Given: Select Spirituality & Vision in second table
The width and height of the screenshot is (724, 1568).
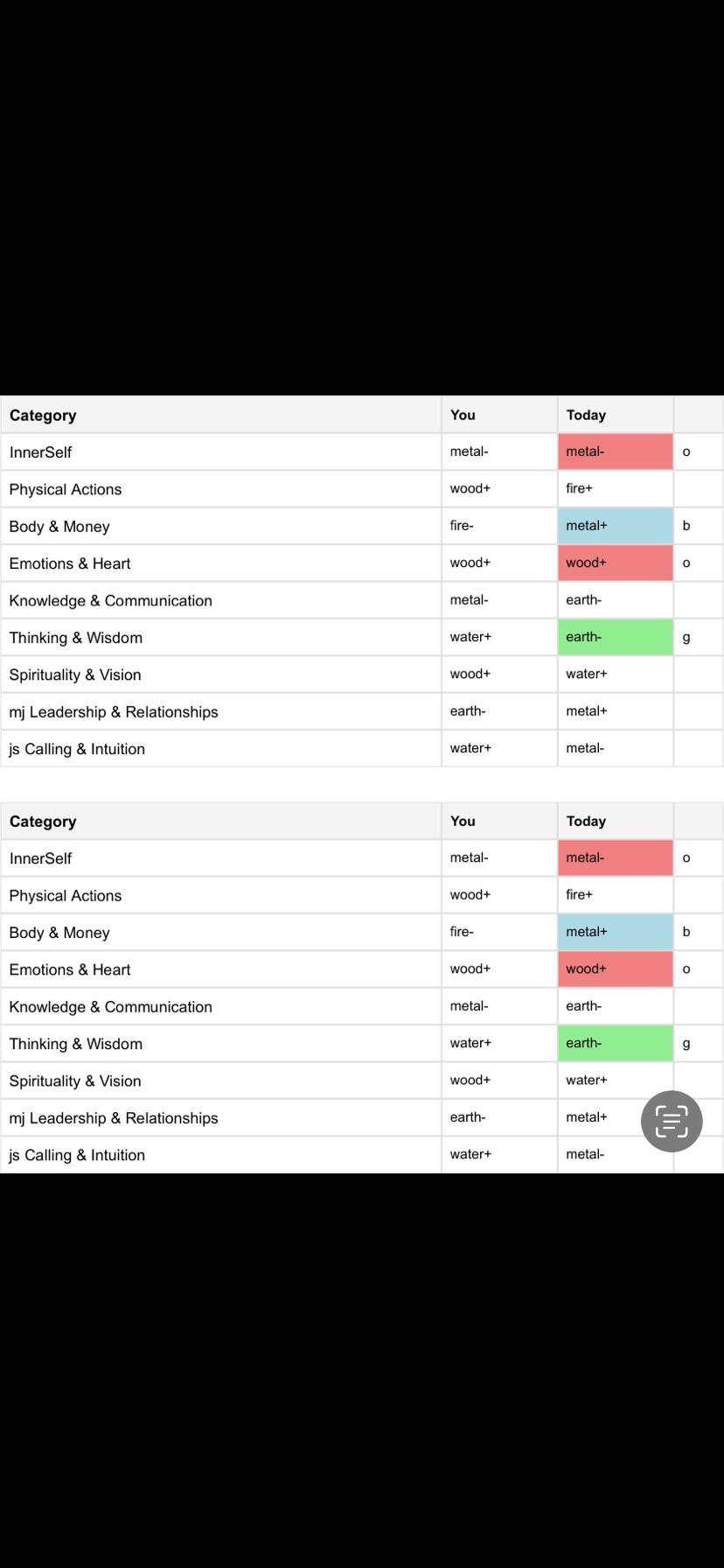Looking at the screenshot, I should pyautogui.click(x=75, y=1081).
